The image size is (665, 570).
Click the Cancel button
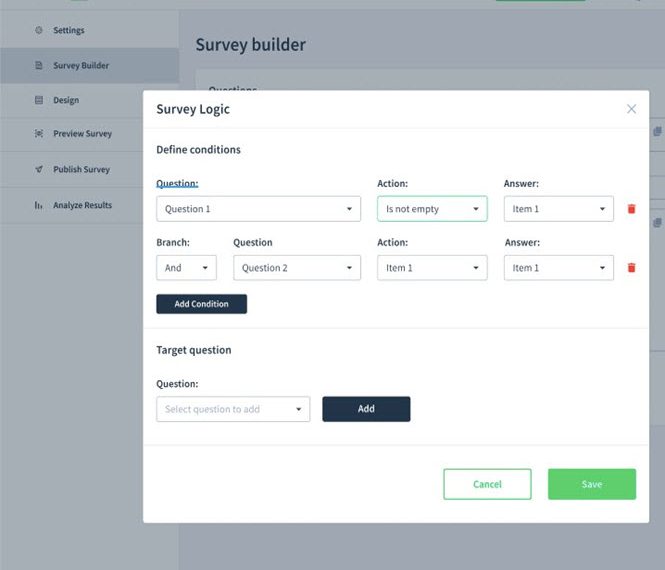click(x=487, y=484)
